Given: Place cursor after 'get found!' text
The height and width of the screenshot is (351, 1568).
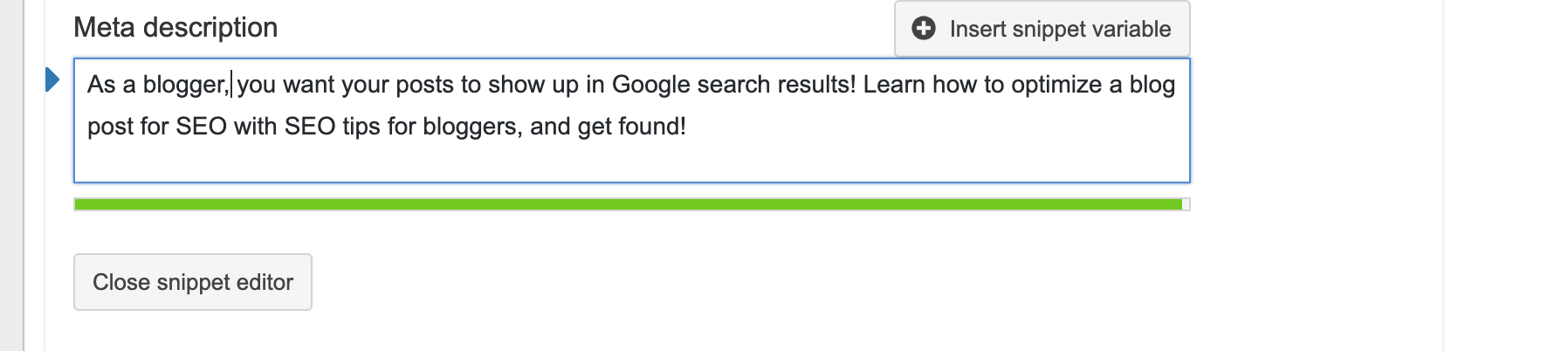Looking at the screenshot, I should click(688, 127).
